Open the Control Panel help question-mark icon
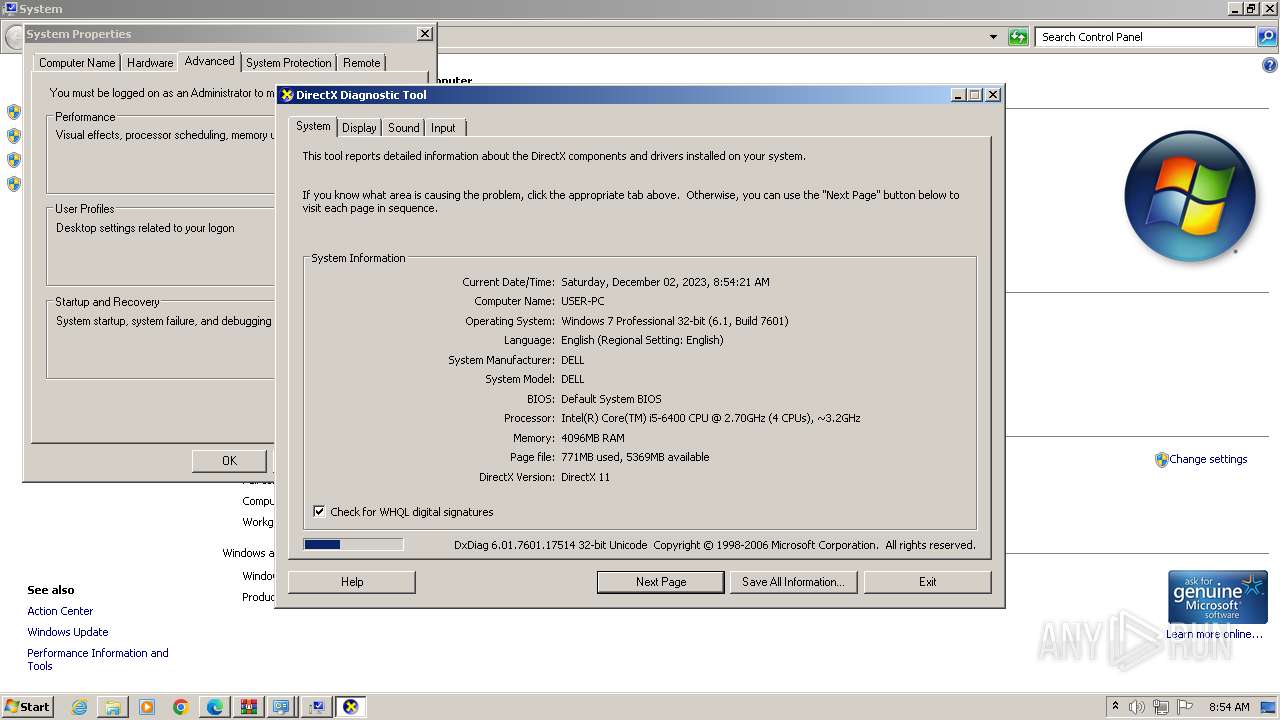The image size is (1280, 720). (x=1270, y=65)
